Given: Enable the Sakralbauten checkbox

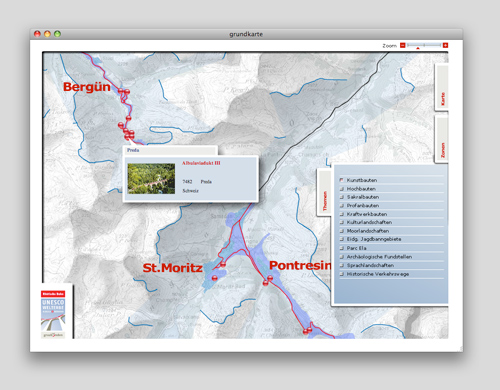Looking at the screenshot, I should click(341, 197).
